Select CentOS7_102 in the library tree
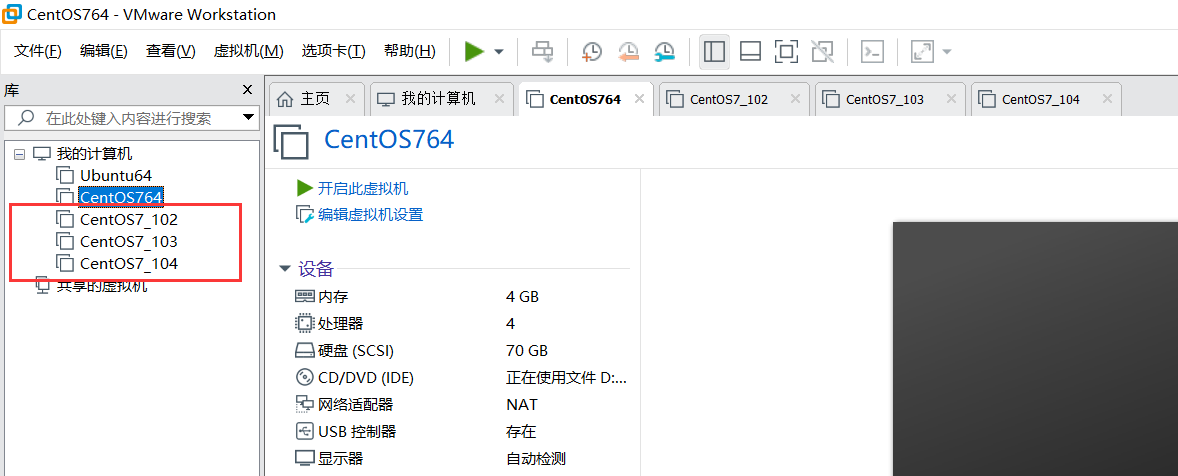The height and width of the screenshot is (476, 1178). 129,220
